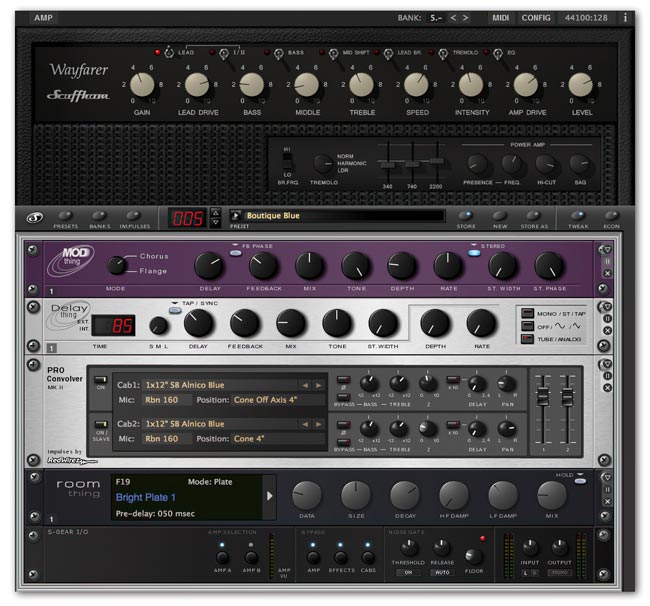
Task: Toggle the Stereo switch on Mod Thing
Action: click(474, 253)
